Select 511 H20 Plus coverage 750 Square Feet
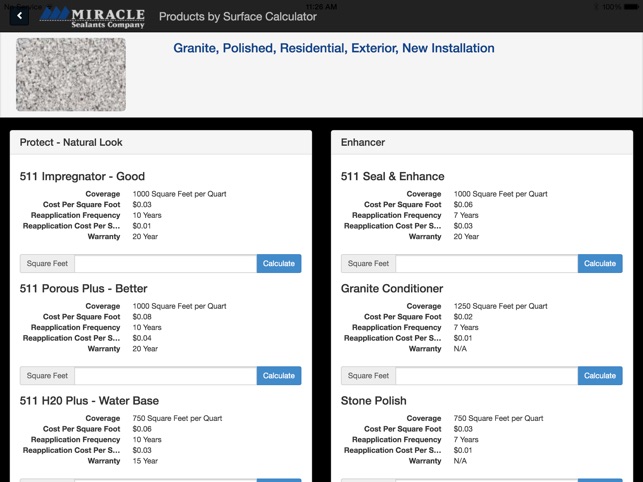 pyautogui.click(x=177, y=418)
